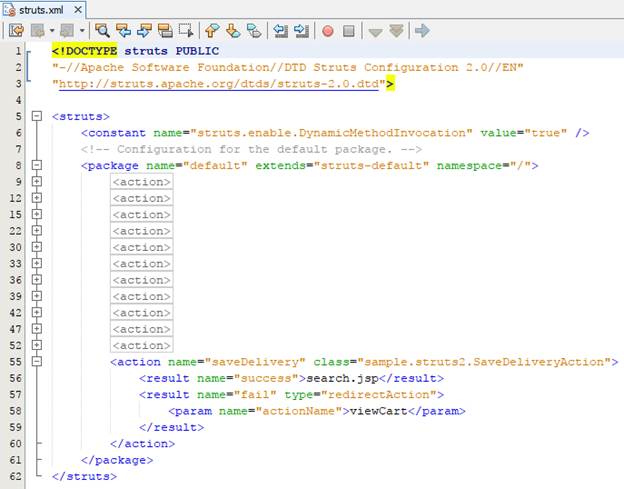Viewport: 624px width, 489px height.
Task: Click the Validate XML double-triangle icon
Action: (x=396, y=31)
